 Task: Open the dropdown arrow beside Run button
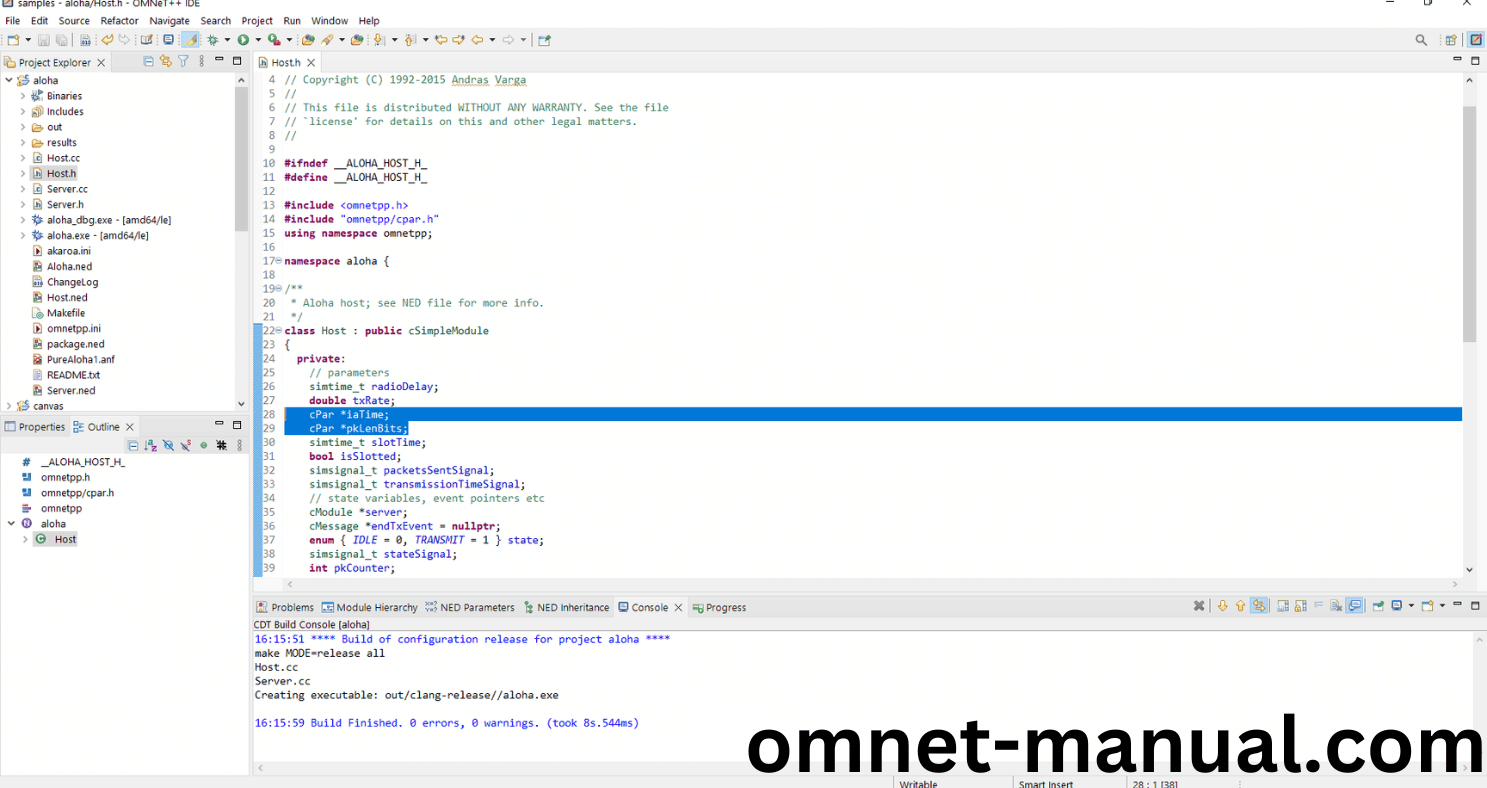click(257, 40)
